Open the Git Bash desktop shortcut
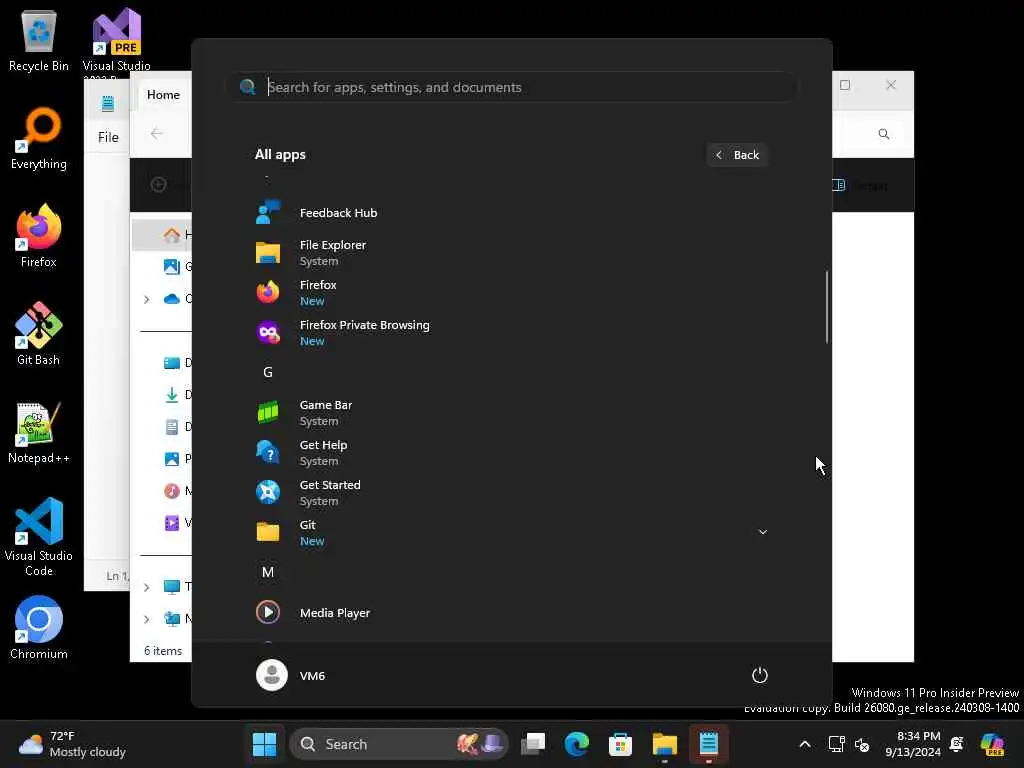Image resolution: width=1024 pixels, height=768 pixels. (39, 334)
